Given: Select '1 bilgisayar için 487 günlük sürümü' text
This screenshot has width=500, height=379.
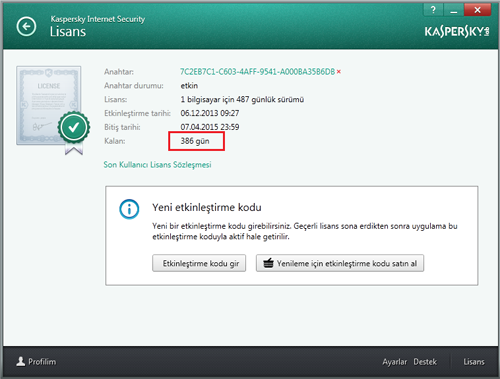Looking at the screenshot, I should click(242, 99).
